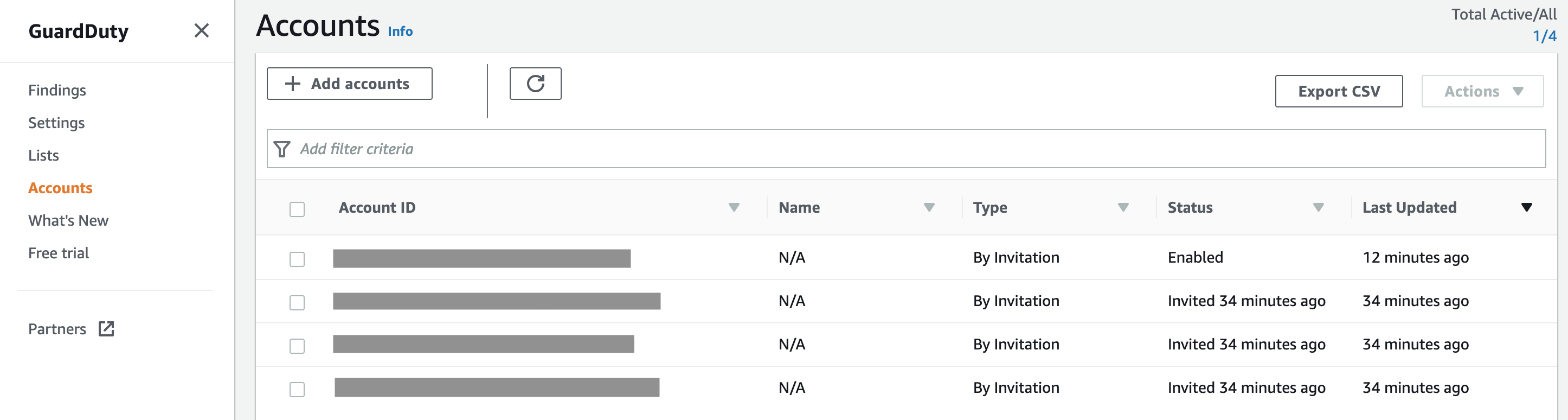
Task: Sort by Last Updated column arrow
Action: pyautogui.click(x=1525, y=208)
